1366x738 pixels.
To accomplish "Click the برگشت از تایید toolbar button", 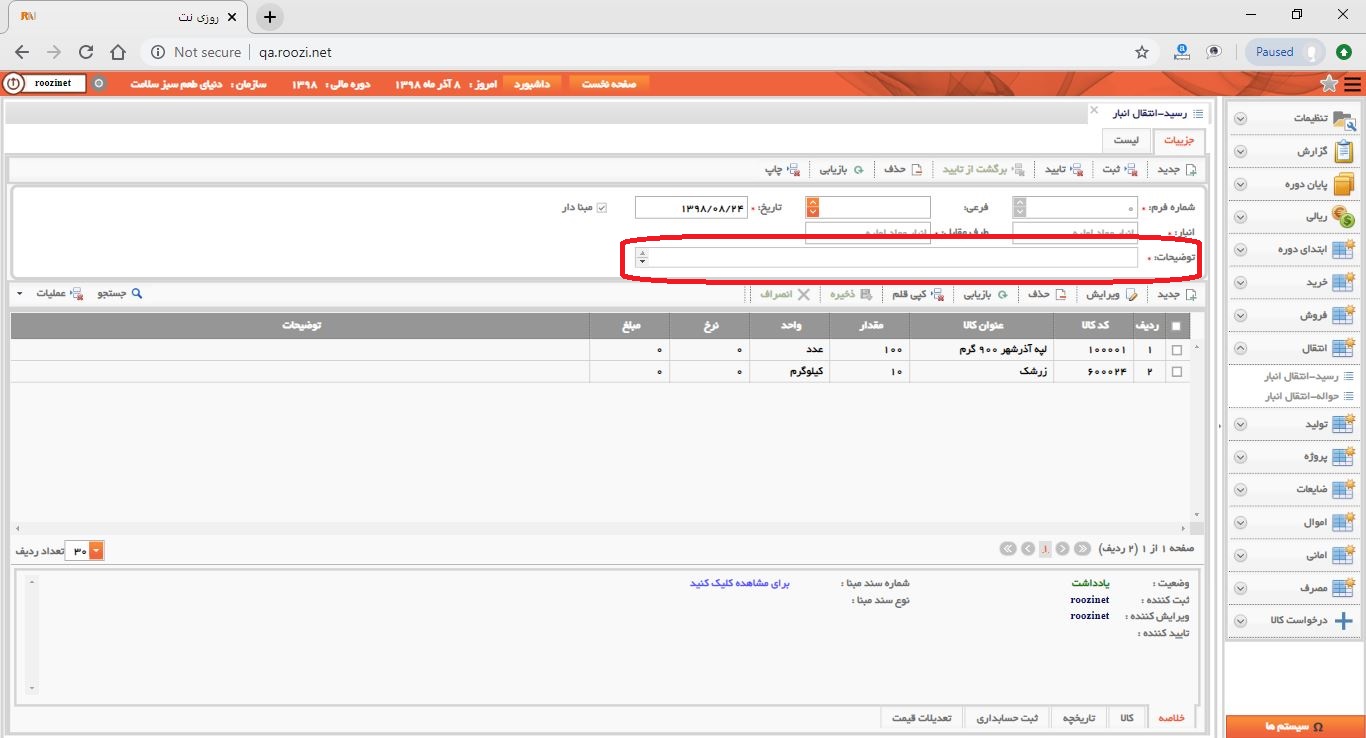I will pos(983,169).
